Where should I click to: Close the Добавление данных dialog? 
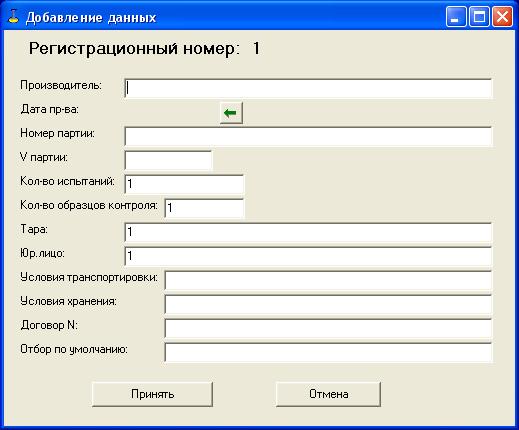point(502,16)
